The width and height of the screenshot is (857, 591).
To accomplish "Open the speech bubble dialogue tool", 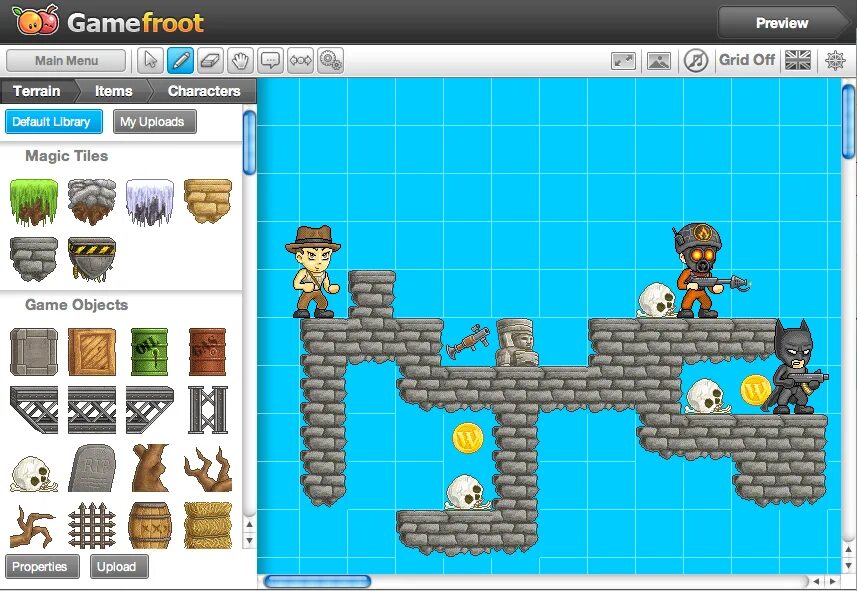I will point(271,60).
